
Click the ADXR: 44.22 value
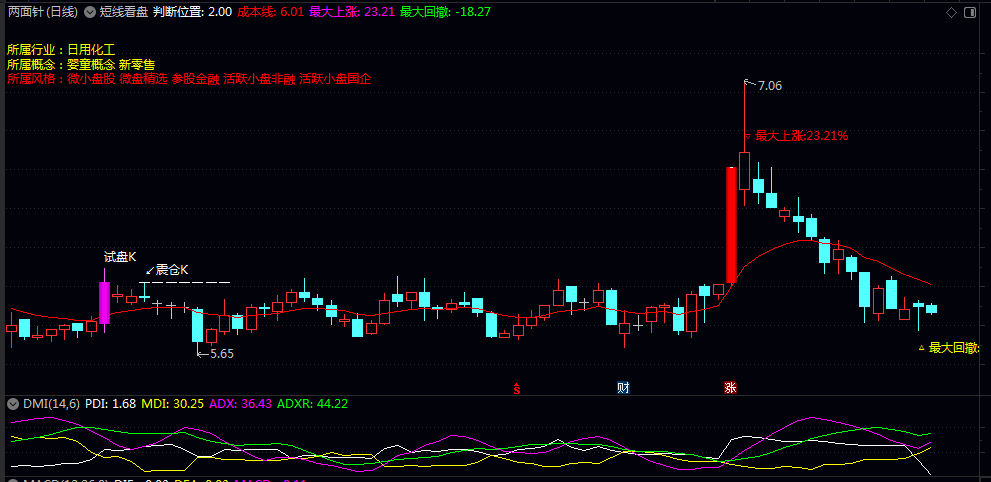pyautogui.click(x=312, y=404)
